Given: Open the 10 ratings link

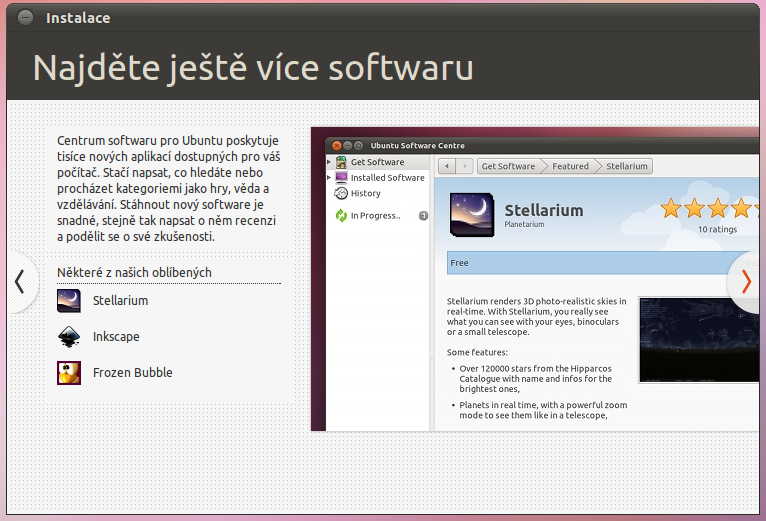Looking at the screenshot, I should pos(717,230).
